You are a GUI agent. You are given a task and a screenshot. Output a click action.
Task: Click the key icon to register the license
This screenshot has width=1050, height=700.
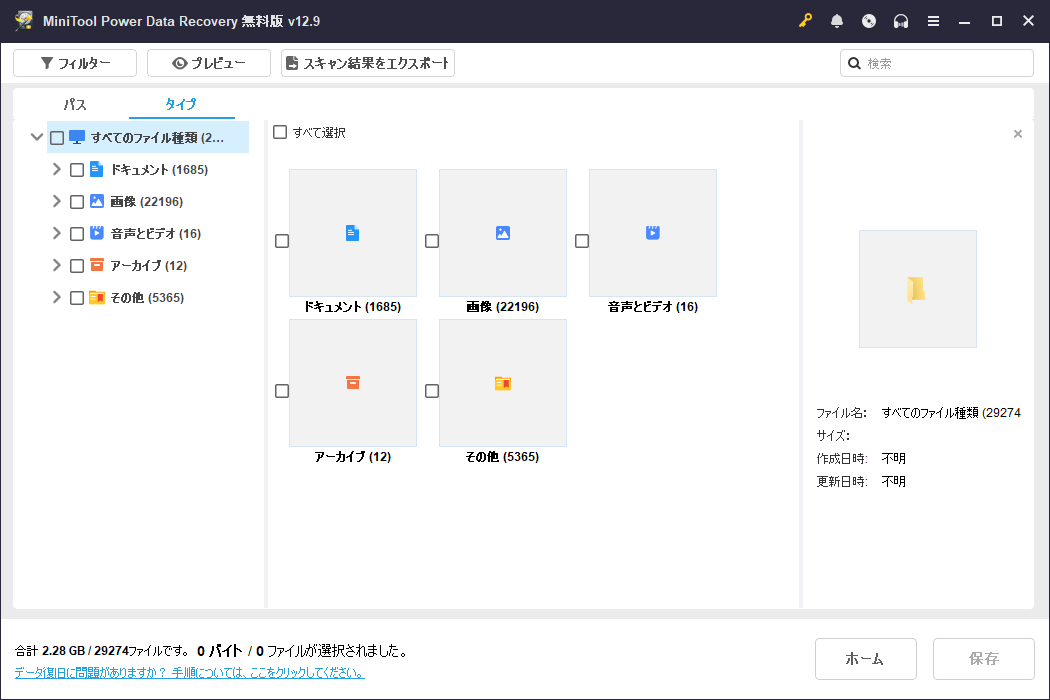pyautogui.click(x=805, y=21)
